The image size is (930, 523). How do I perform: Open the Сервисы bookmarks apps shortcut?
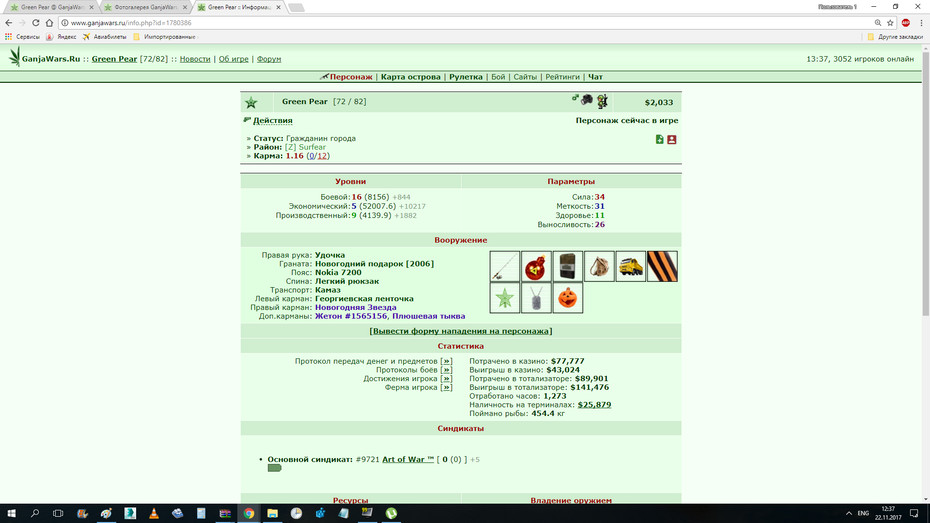tap(22, 37)
